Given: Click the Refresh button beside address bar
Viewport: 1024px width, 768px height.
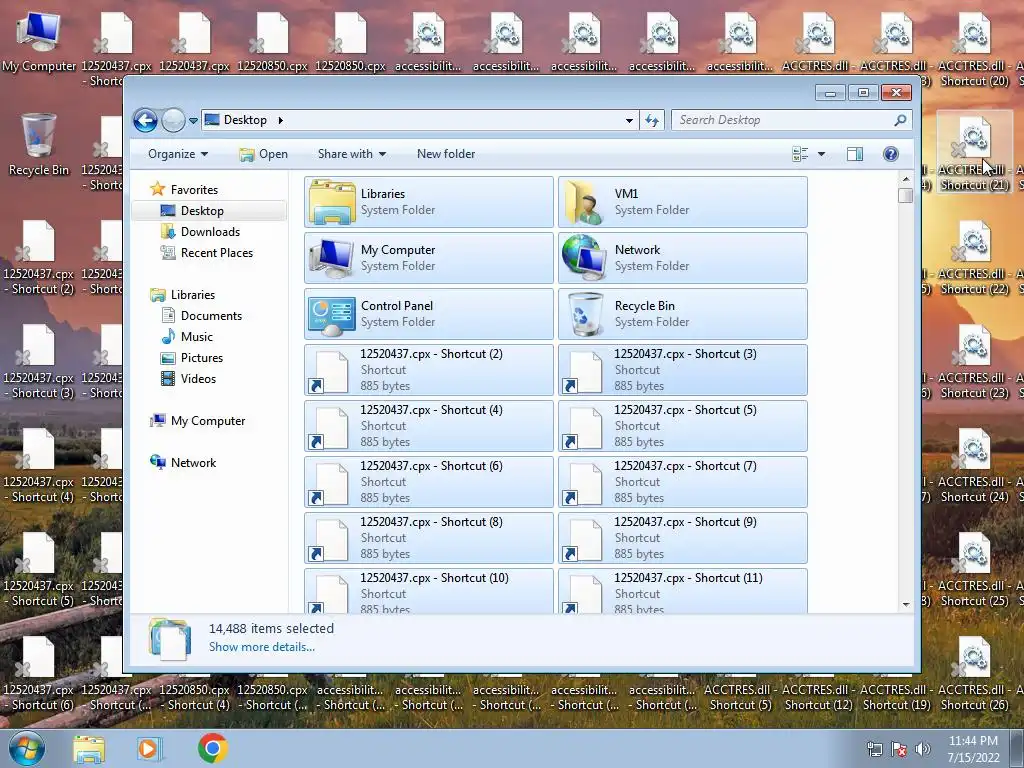Looking at the screenshot, I should point(652,120).
